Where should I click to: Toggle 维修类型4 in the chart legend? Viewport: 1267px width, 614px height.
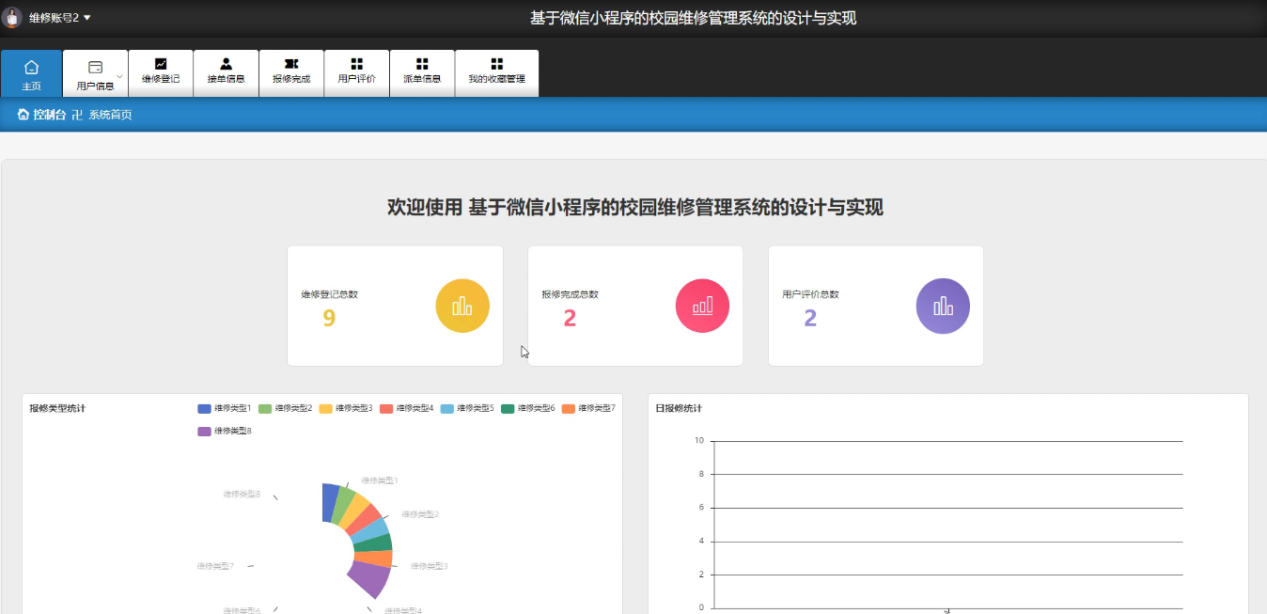point(407,408)
